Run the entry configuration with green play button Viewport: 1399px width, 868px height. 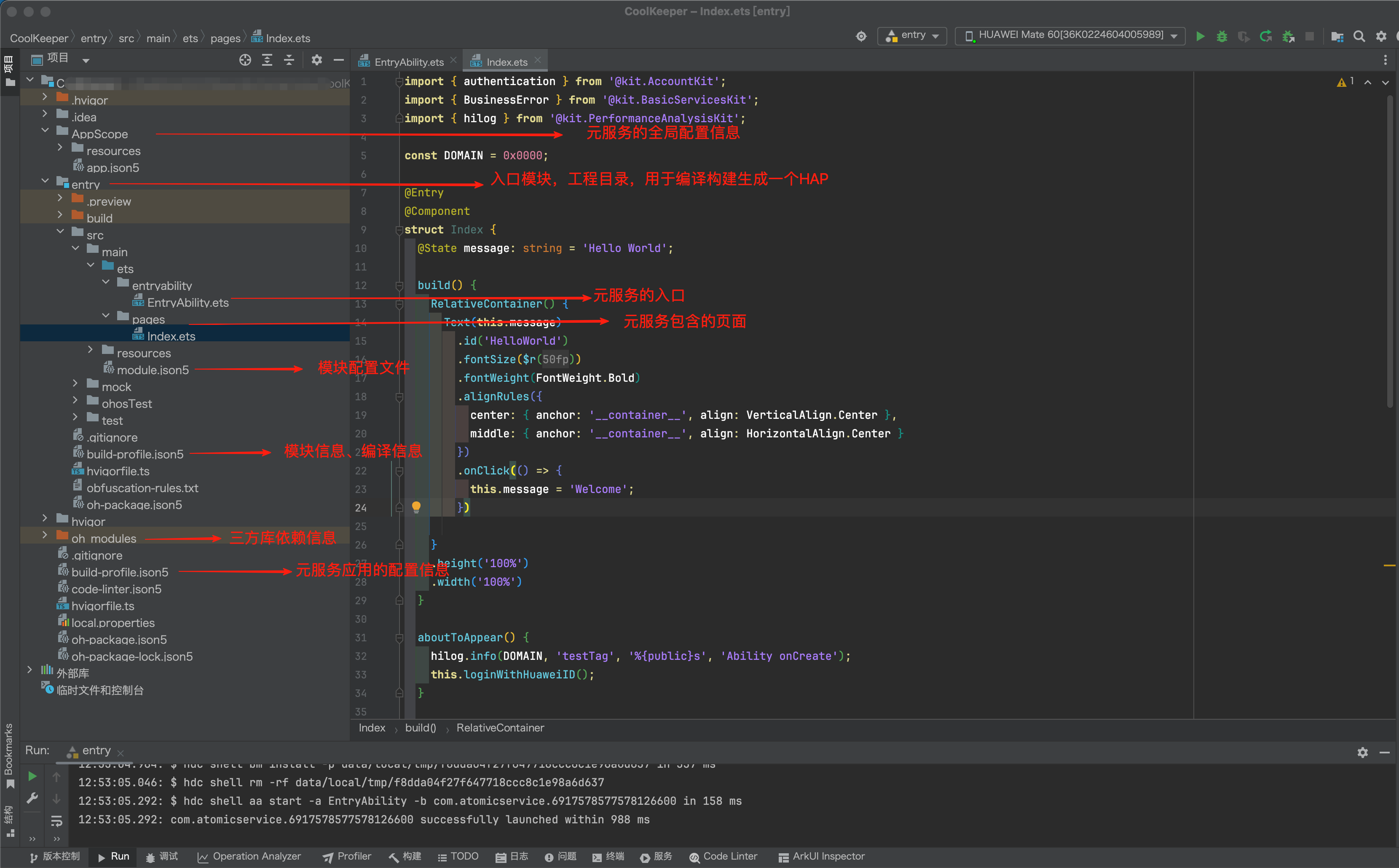click(x=1200, y=37)
